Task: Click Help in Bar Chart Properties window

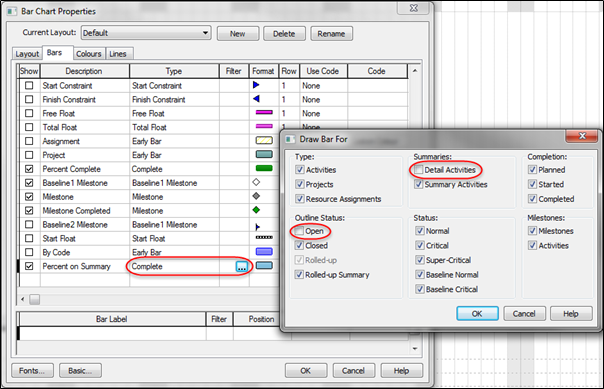Action: pos(401,371)
